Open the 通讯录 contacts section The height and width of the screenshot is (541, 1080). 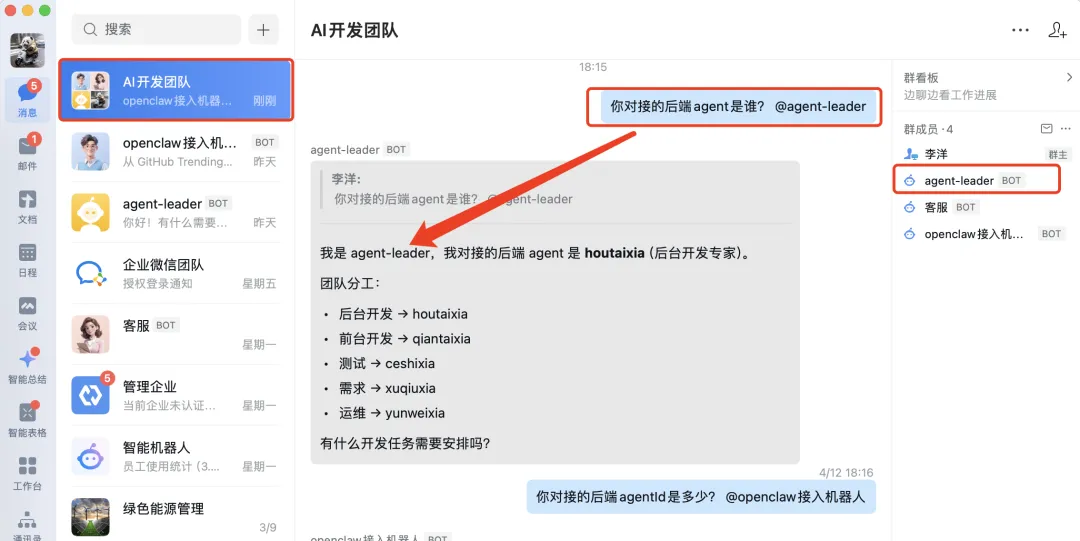(x=28, y=525)
